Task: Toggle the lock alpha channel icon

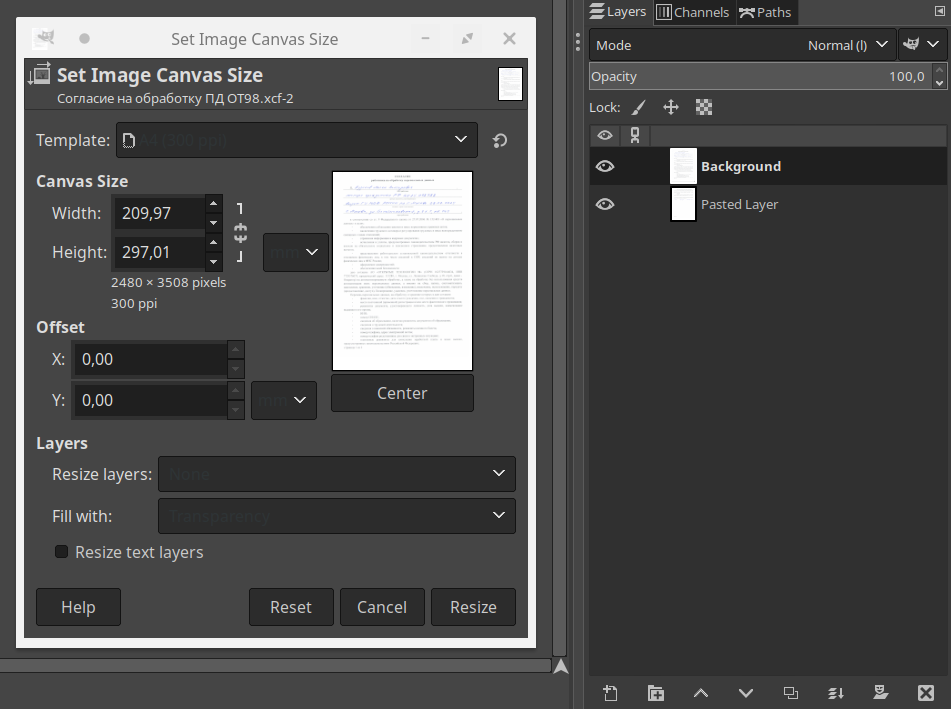Action: click(704, 107)
